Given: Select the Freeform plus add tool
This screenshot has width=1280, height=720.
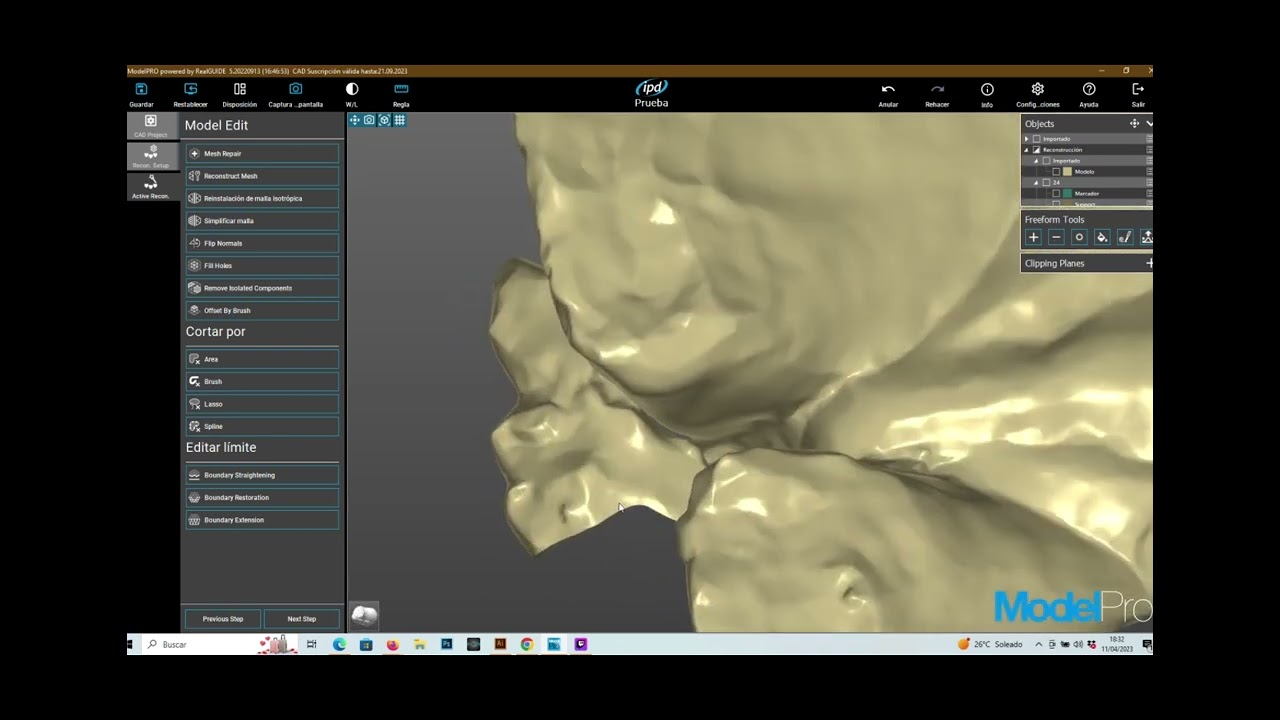Looking at the screenshot, I should pos(1033,237).
